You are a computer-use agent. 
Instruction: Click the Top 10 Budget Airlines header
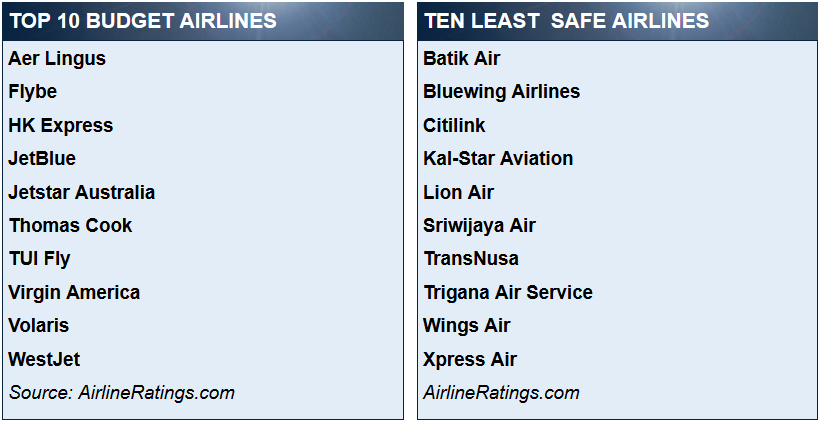click(x=143, y=20)
